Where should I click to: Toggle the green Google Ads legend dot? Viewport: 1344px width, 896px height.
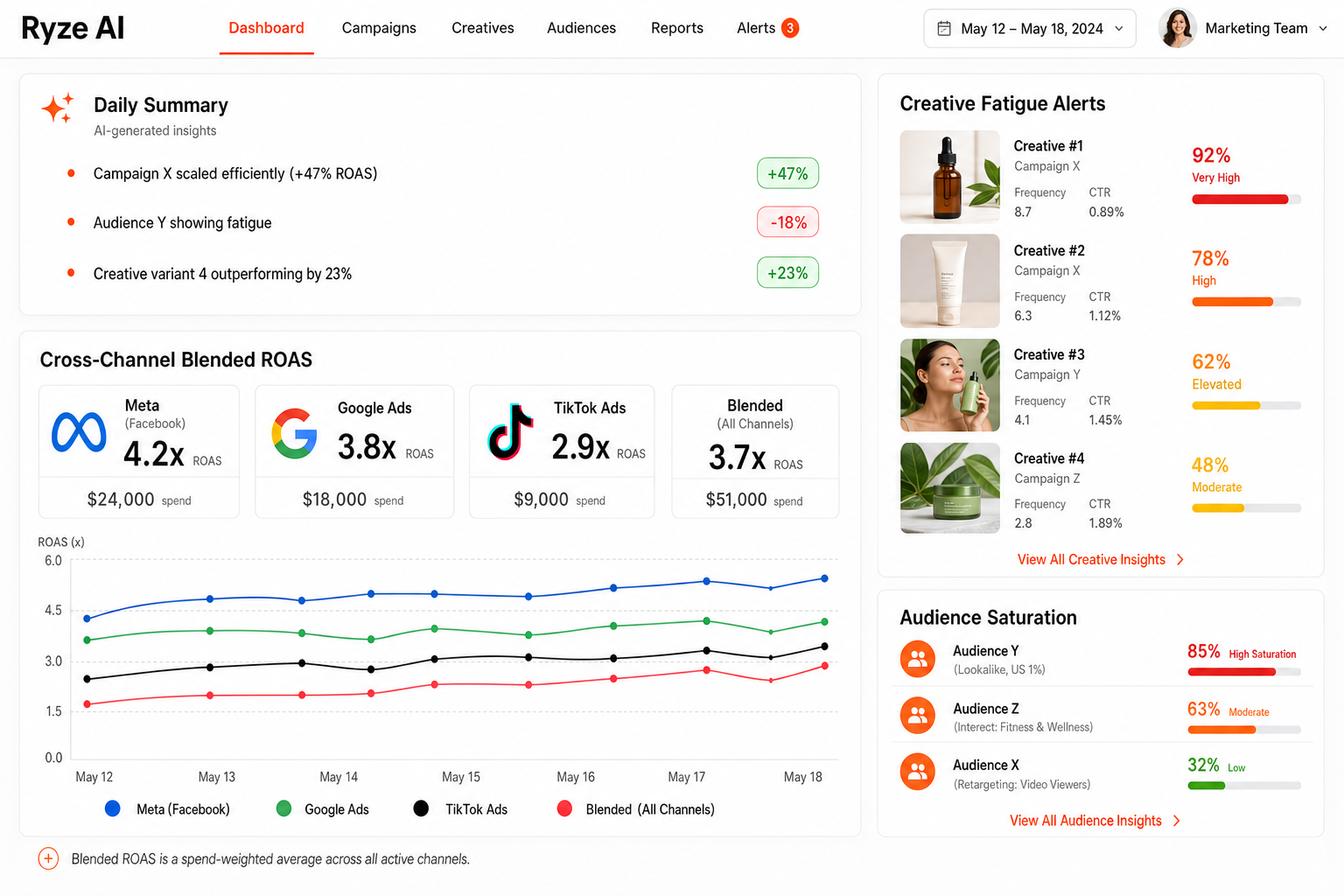283,808
